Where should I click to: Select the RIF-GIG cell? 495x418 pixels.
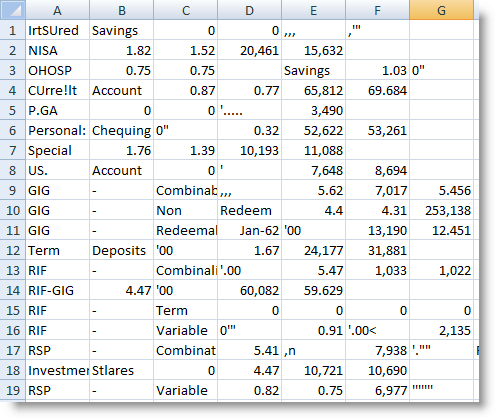pos(57,290)
